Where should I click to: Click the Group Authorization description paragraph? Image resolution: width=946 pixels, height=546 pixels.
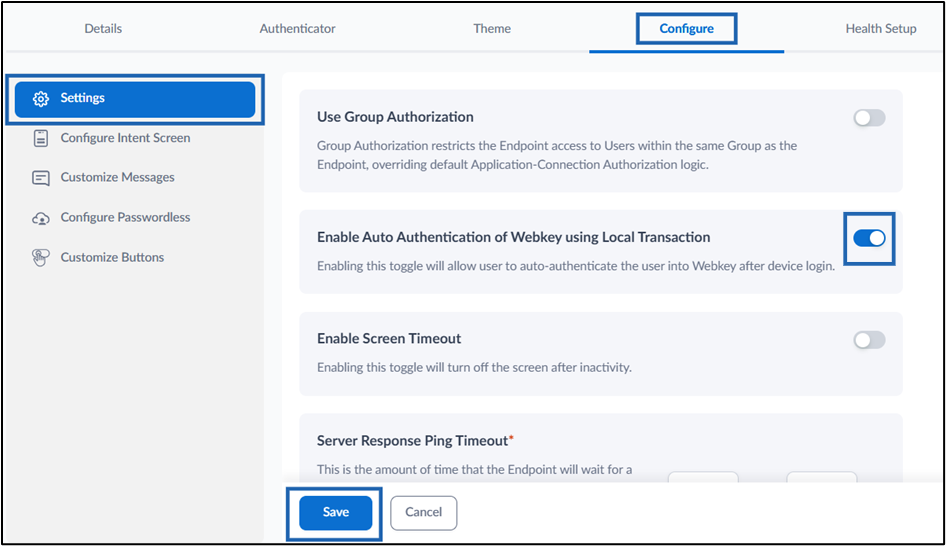click(x=557, y=155)
